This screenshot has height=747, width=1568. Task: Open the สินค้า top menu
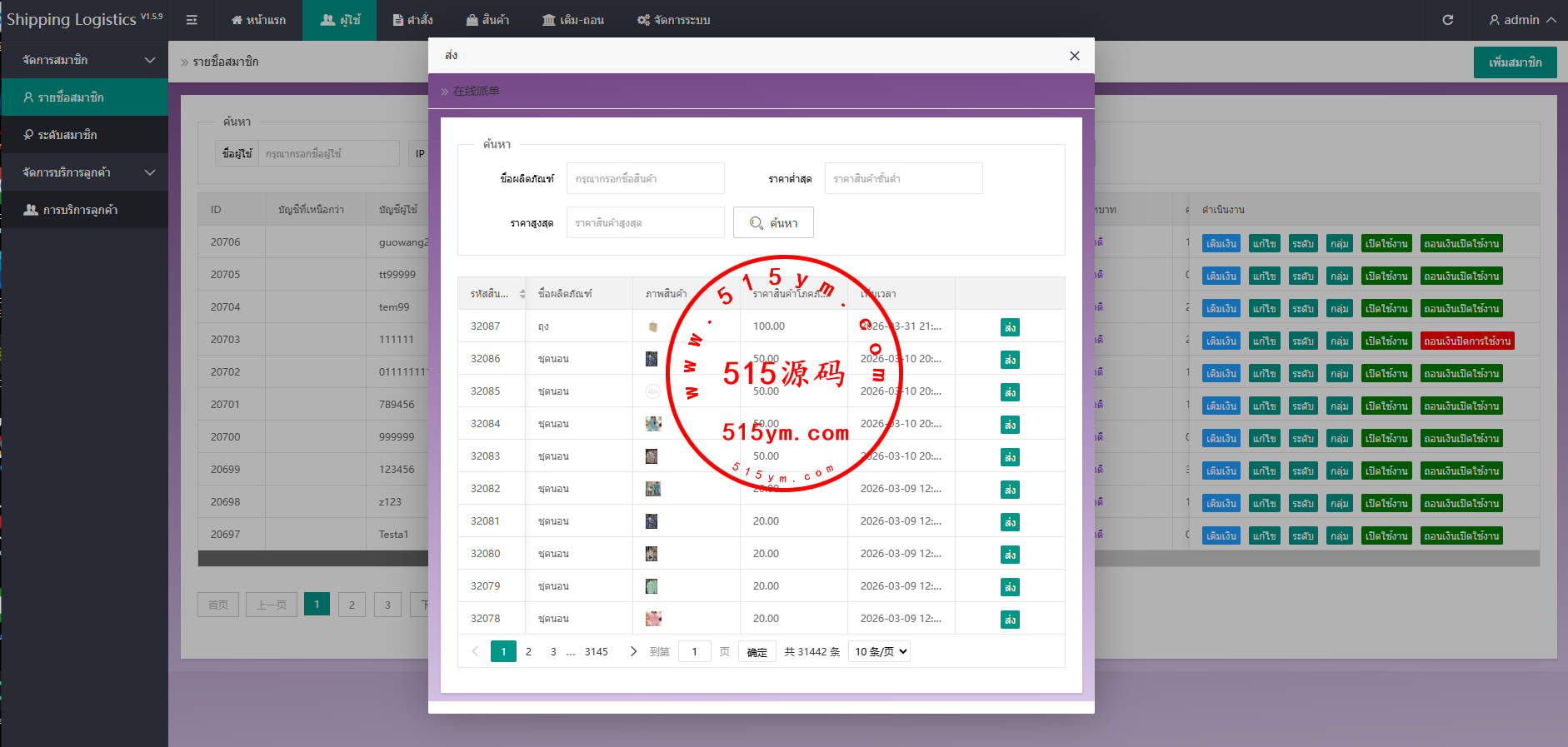coord(487,20)
